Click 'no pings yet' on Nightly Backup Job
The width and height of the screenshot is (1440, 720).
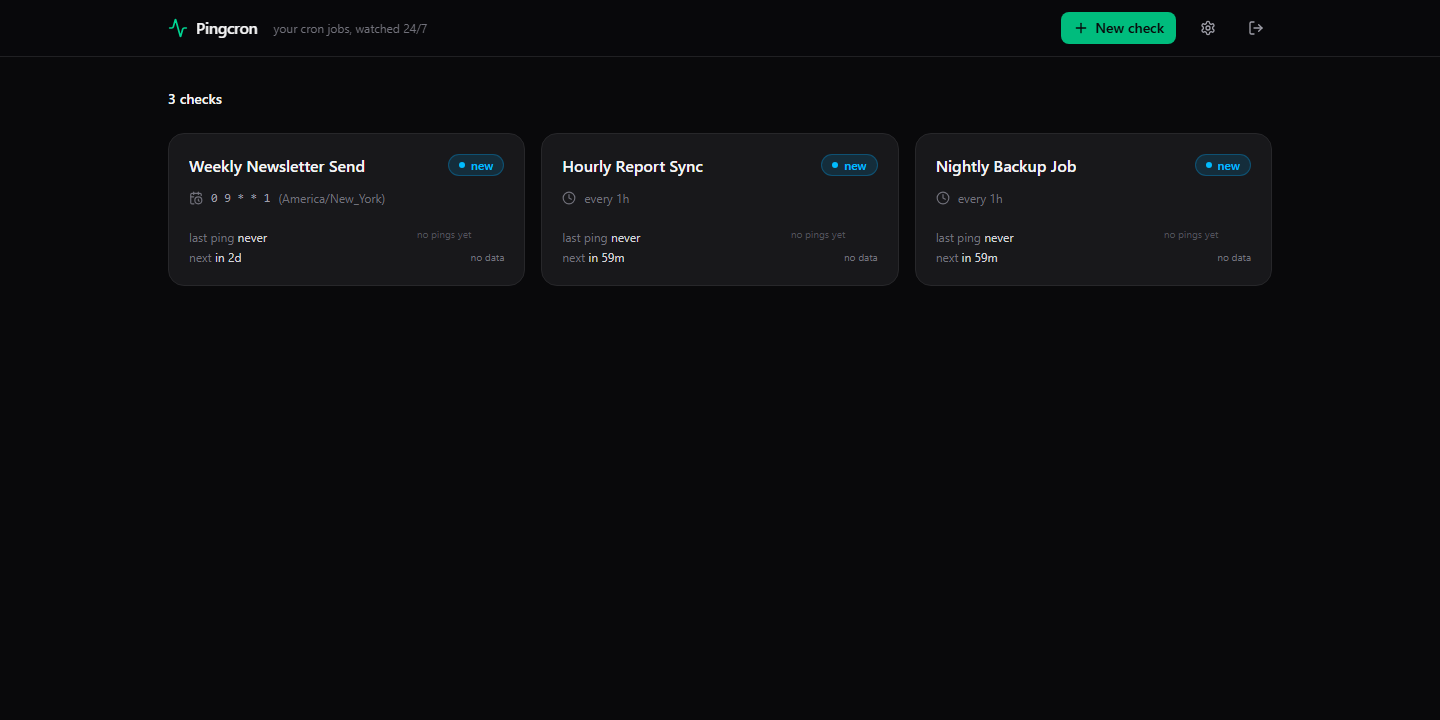pyautogui.click(x=1191, y=235)
